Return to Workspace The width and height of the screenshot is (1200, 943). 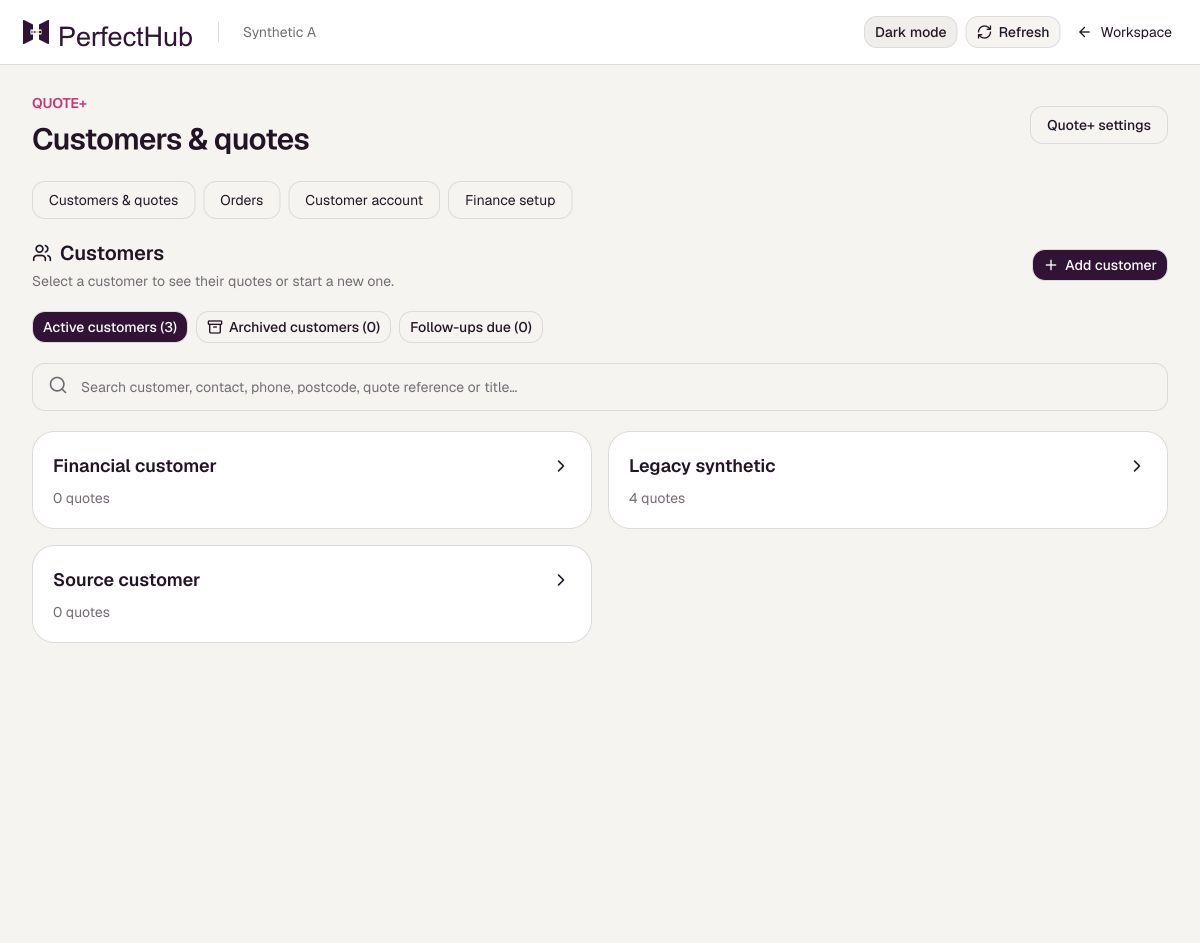(1124, 32)
